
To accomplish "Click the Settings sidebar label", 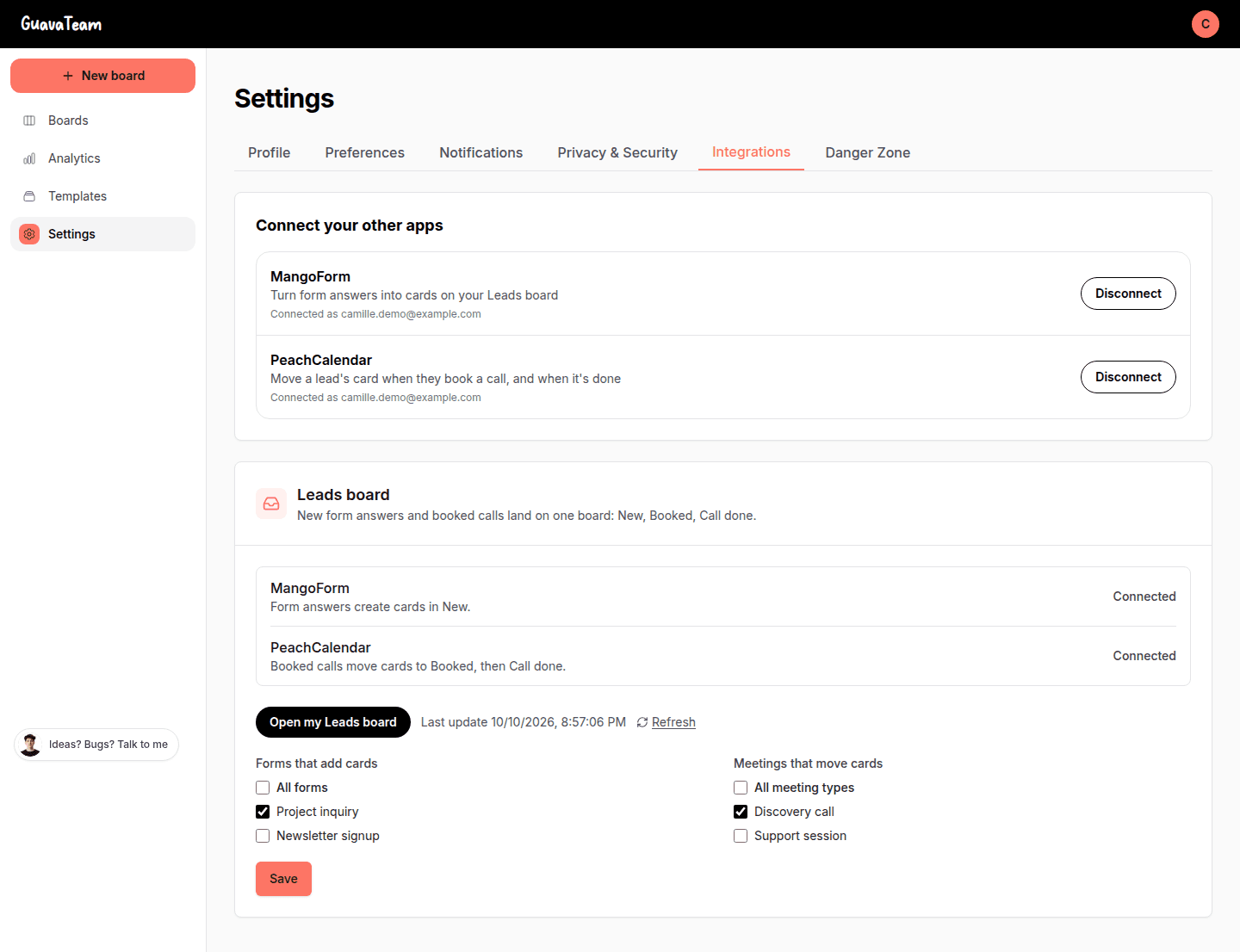I will (71, 234).
